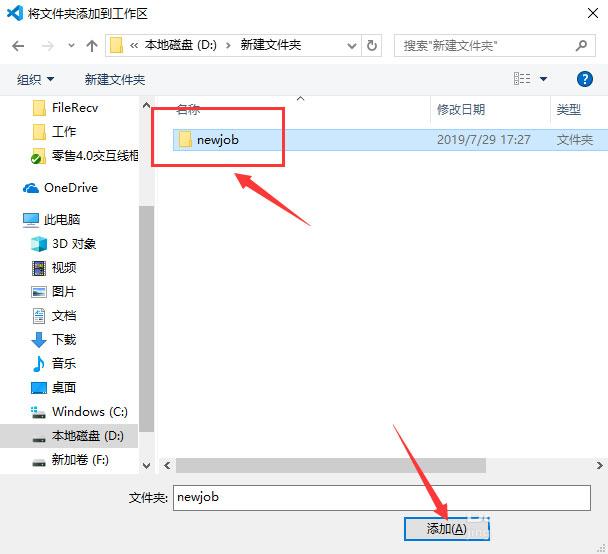
Task: Open the 下载 downloads folder
Action: (64, 339)
